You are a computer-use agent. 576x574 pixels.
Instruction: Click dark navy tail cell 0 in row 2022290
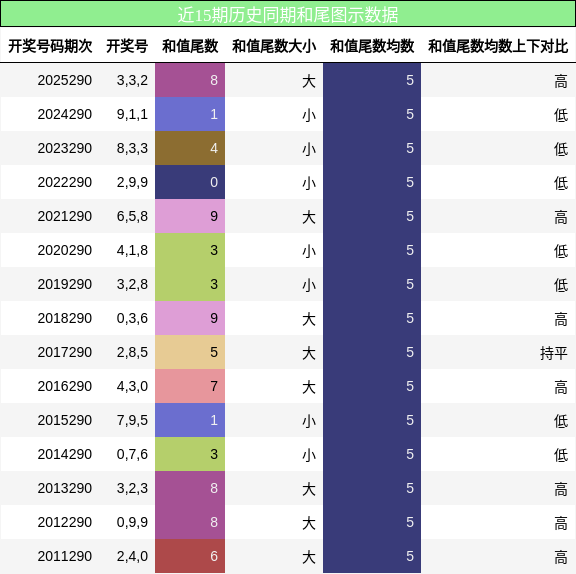(190, 182)
